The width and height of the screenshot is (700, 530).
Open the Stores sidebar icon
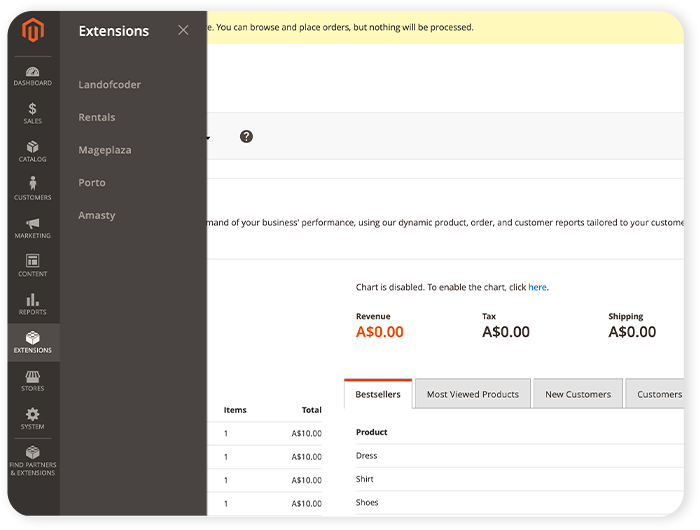(33, 381)
